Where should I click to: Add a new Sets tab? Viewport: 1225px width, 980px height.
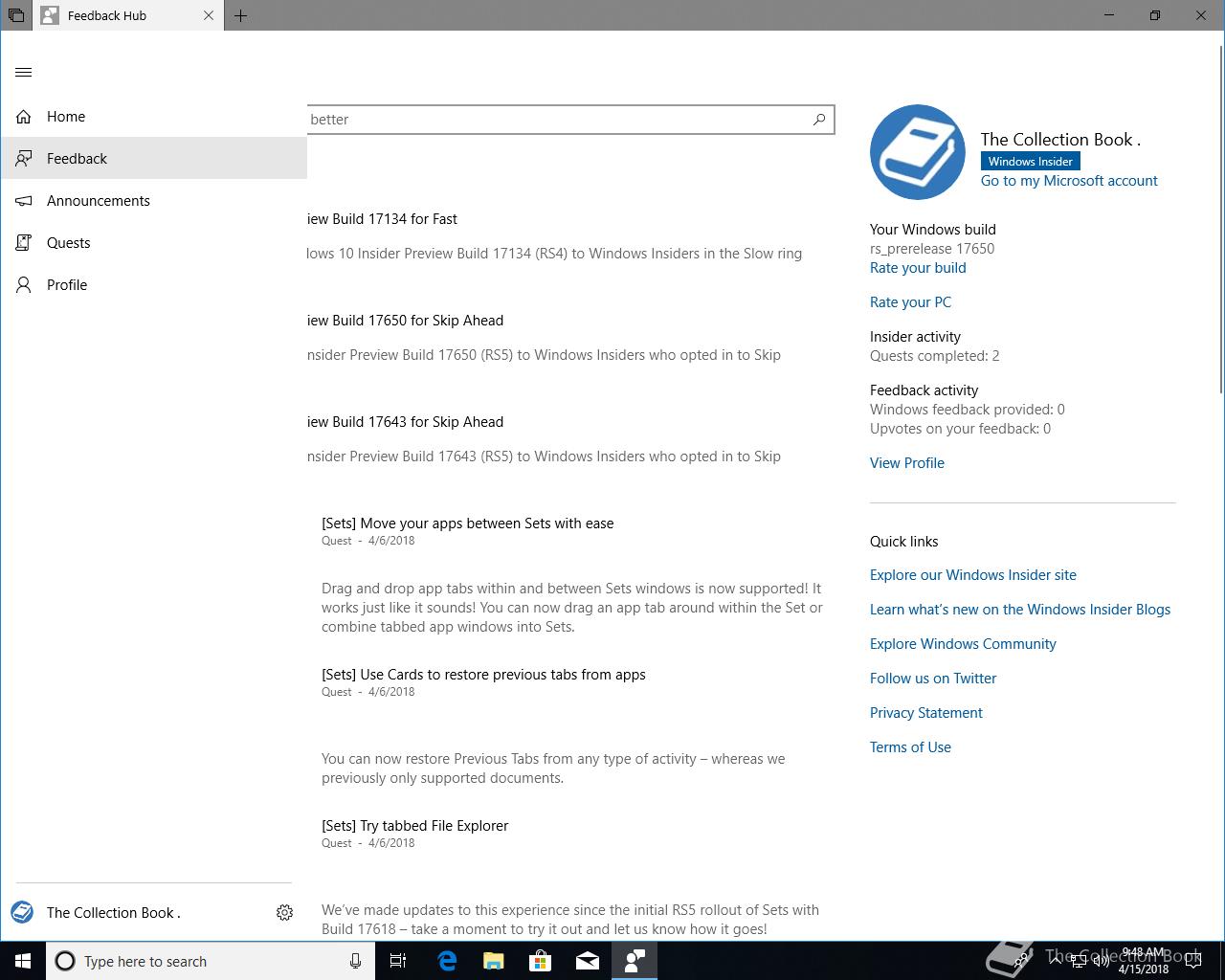(x=241, y=15)
